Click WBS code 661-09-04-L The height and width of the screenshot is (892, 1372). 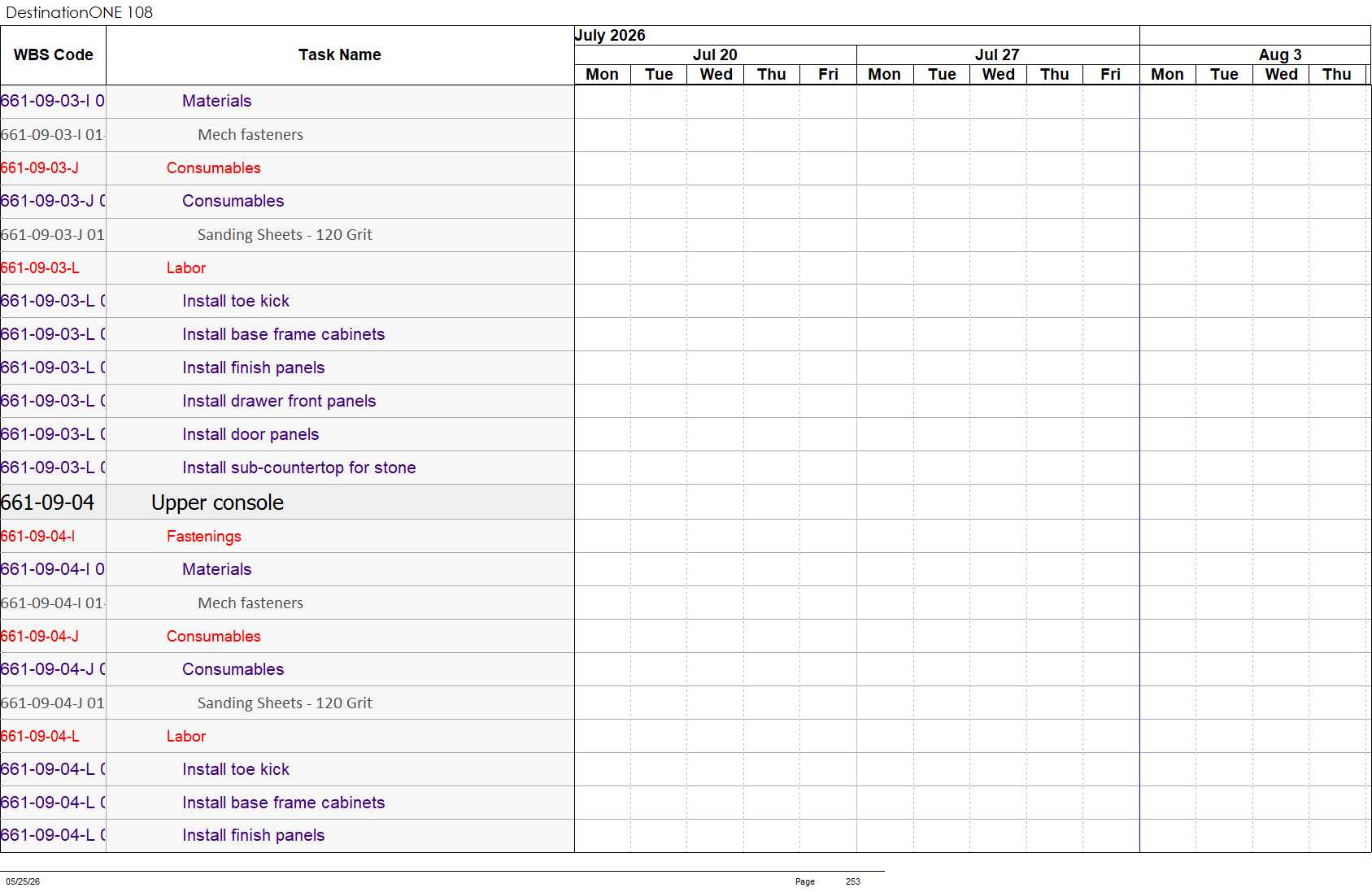[40, 736]
